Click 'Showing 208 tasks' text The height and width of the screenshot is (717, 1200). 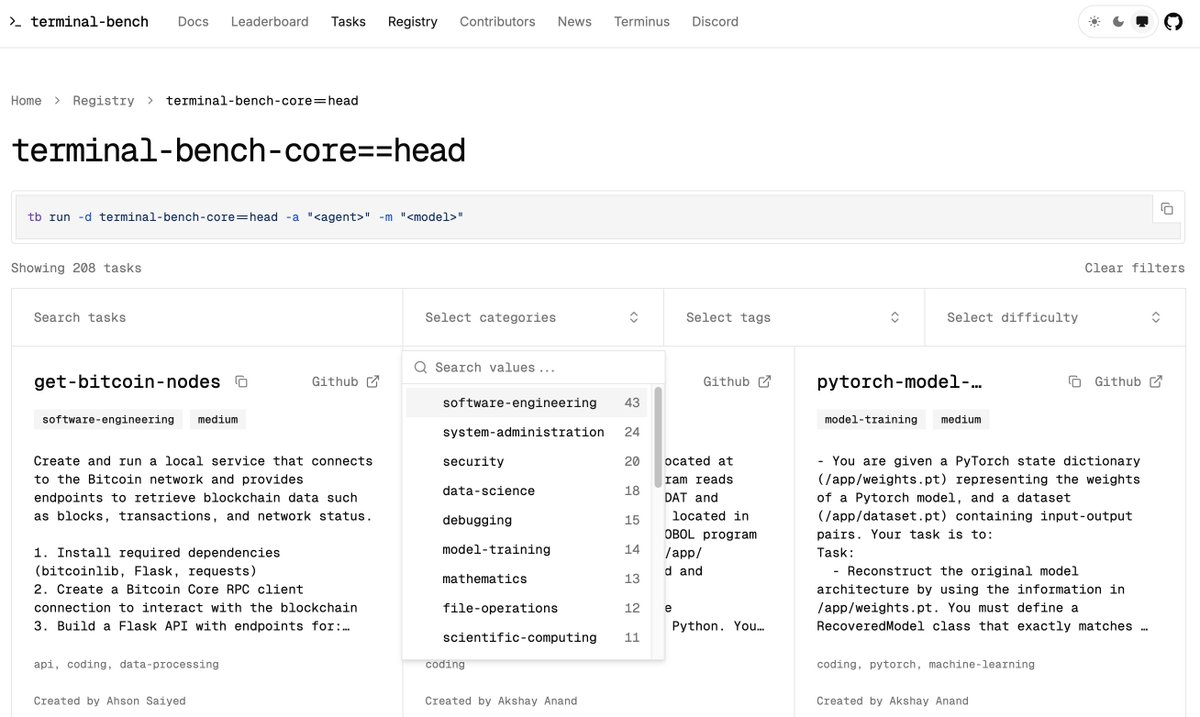tap(76, 268)
